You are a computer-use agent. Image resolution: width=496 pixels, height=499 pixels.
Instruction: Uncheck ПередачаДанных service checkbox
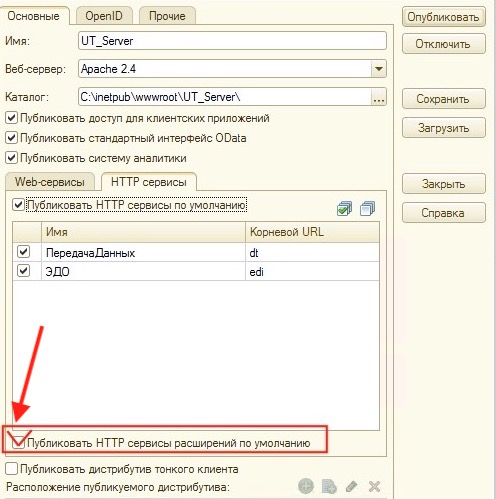23,252
